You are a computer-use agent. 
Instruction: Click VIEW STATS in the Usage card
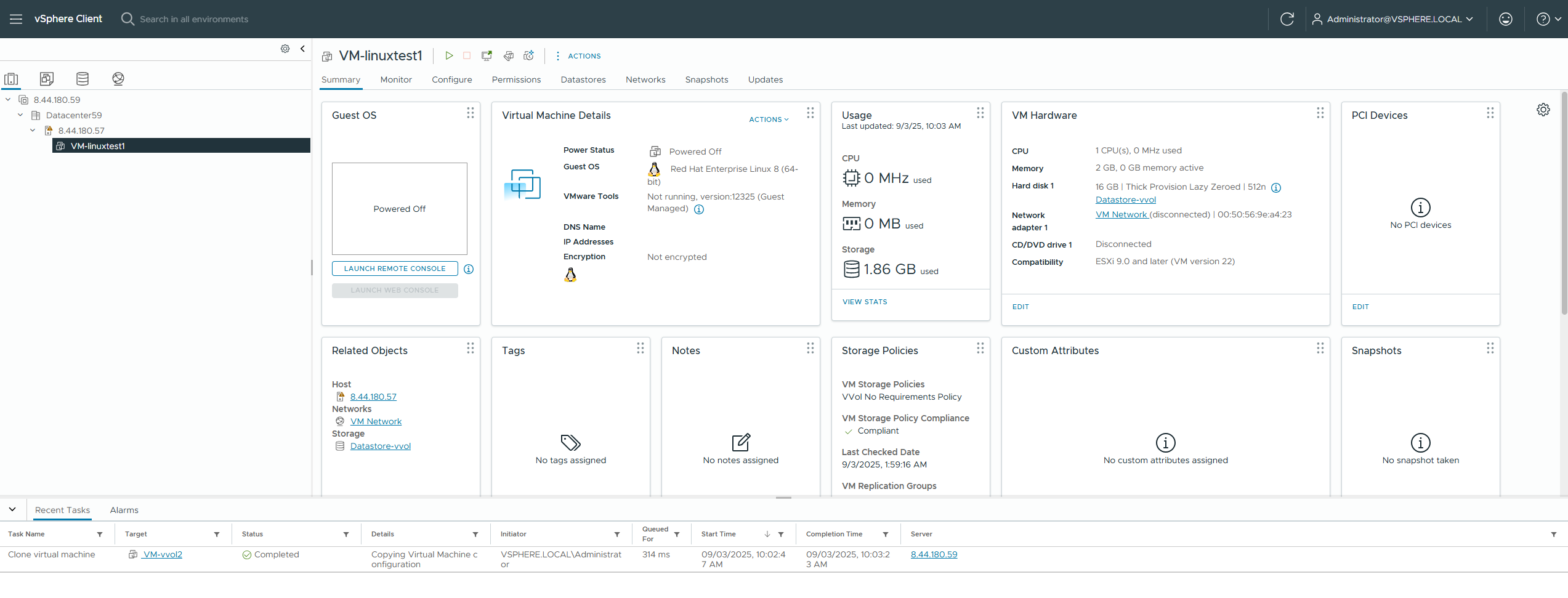[x=865, y=302]
